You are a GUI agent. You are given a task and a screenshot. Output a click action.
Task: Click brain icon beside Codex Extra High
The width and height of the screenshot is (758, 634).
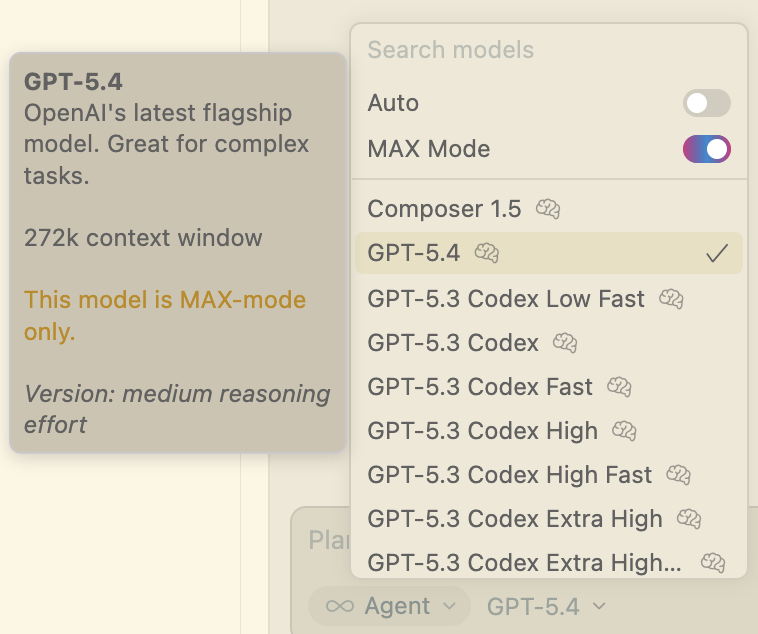688,519
